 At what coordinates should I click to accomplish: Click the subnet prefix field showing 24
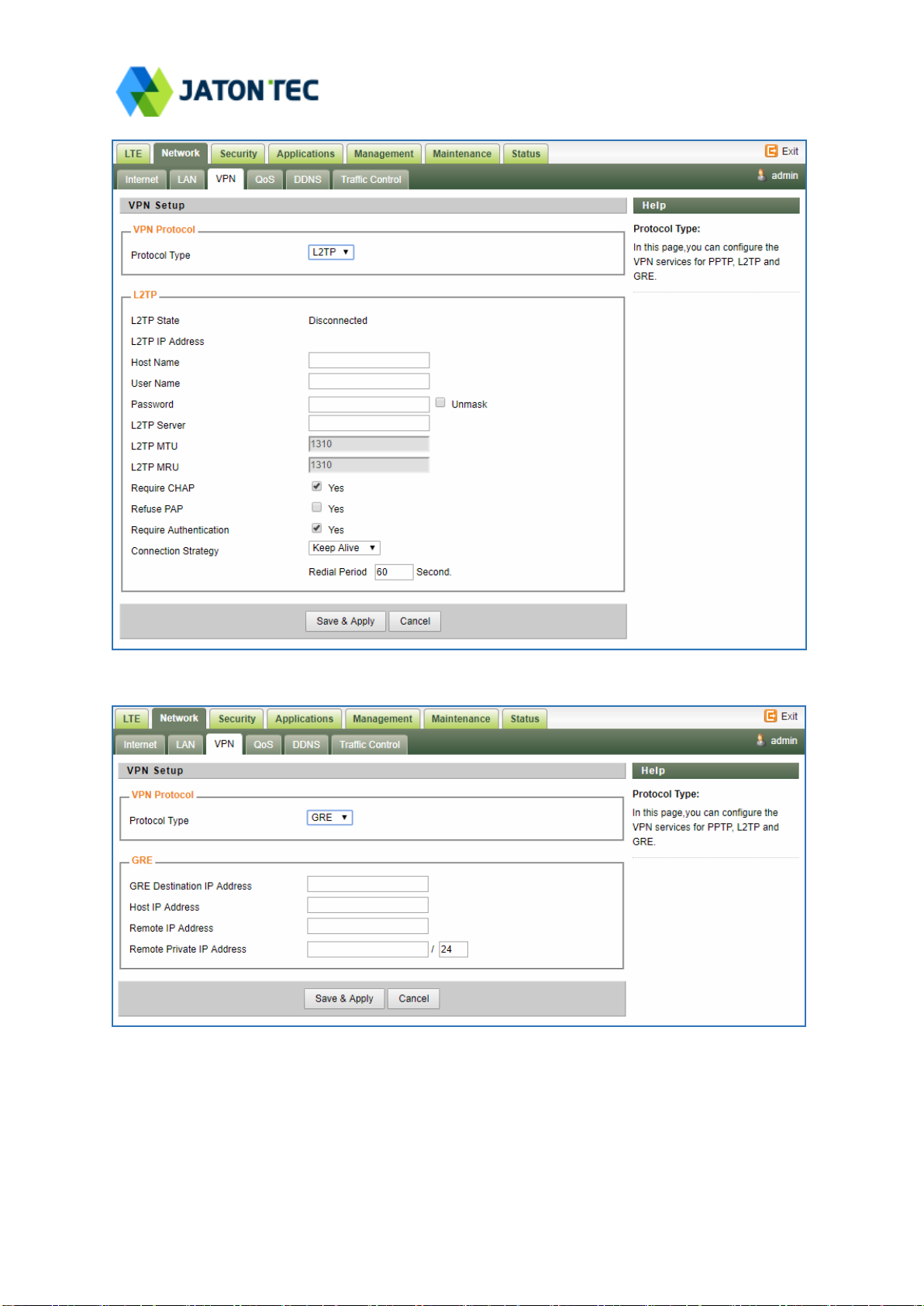pyautogui.click(x=453, y=949)
